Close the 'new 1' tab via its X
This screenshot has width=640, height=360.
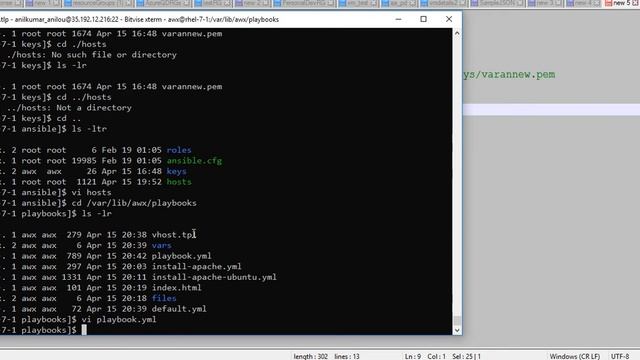click(57, 3)
